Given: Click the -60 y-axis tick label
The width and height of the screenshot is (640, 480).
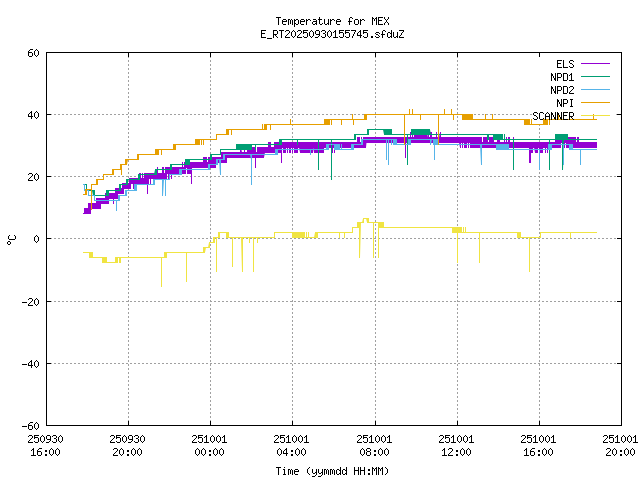Looking at the screenshot, I should [x=30, y=425].
